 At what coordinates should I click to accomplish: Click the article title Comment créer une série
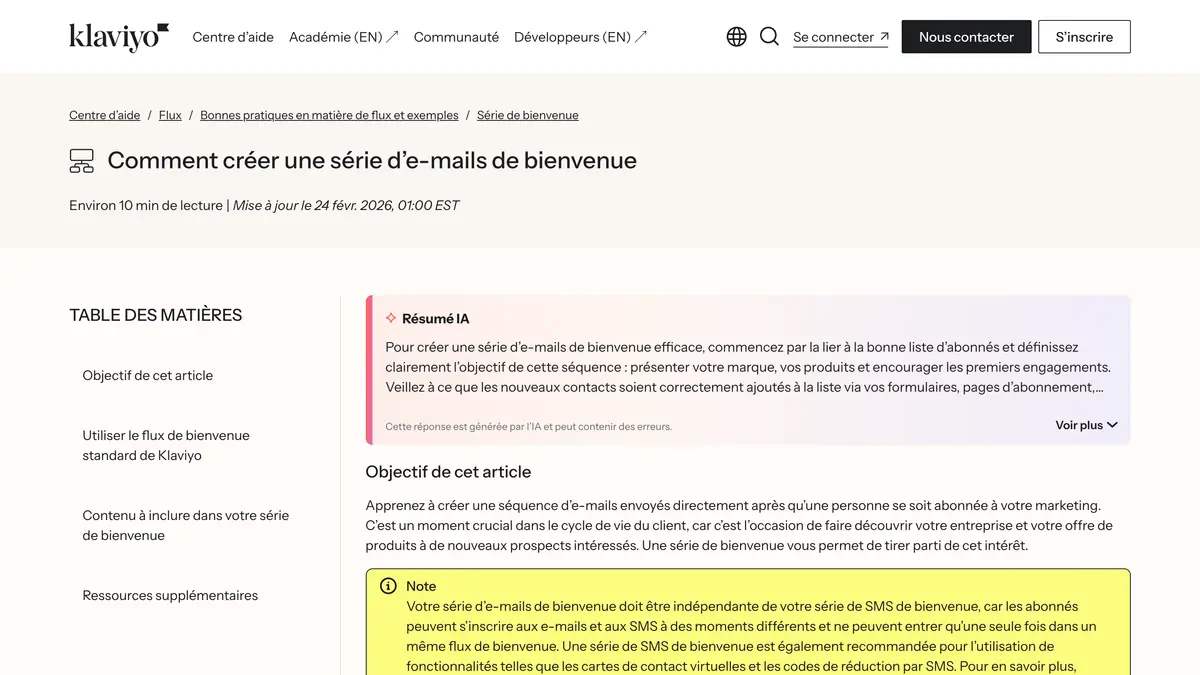372,161
